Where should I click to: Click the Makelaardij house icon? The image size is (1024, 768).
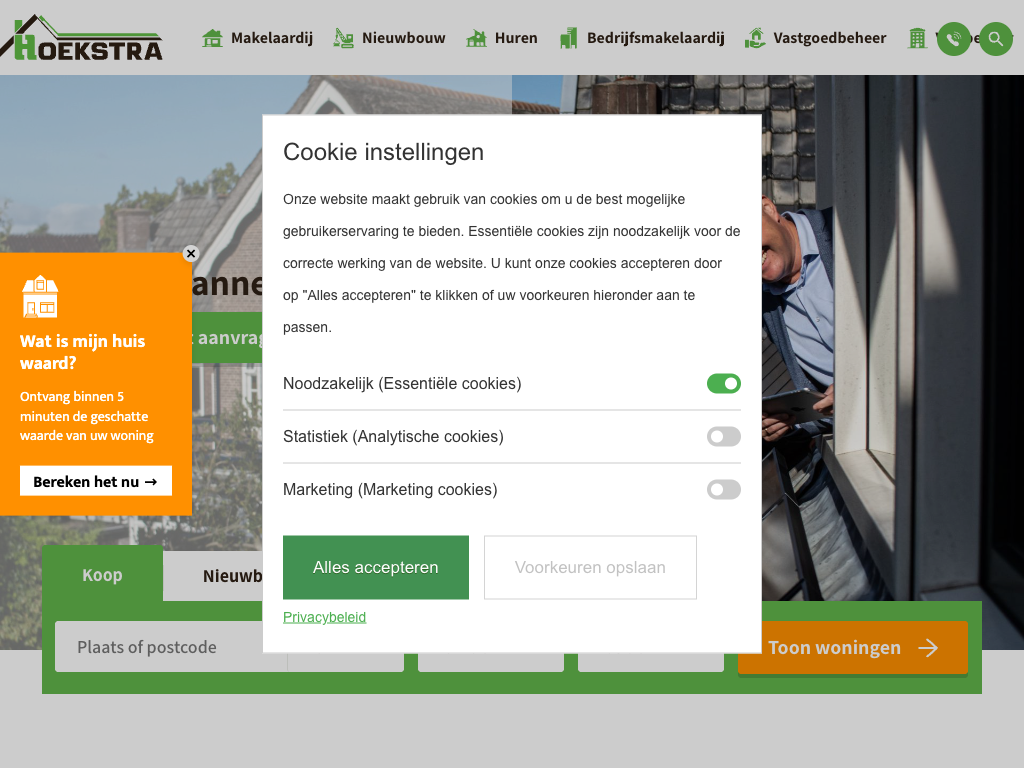coord(212,38)
